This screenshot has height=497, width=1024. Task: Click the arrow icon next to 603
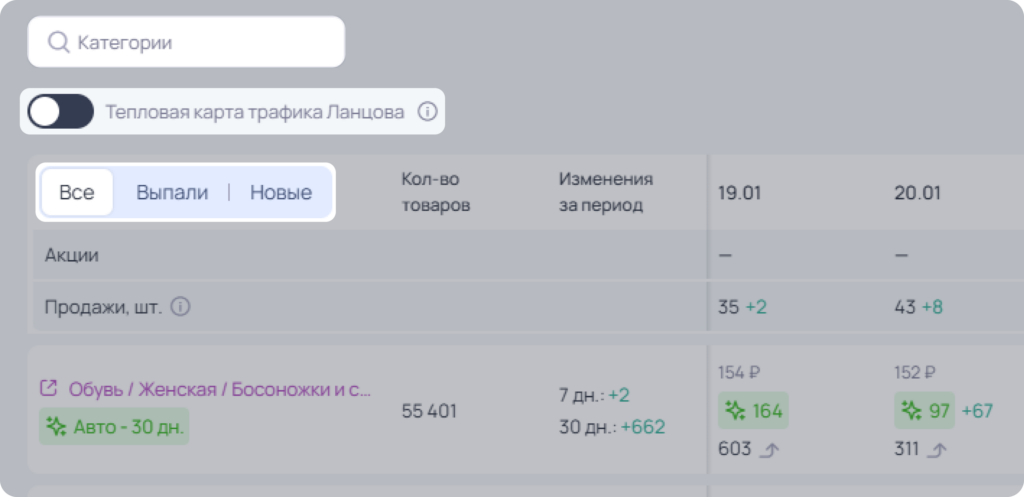770,449
